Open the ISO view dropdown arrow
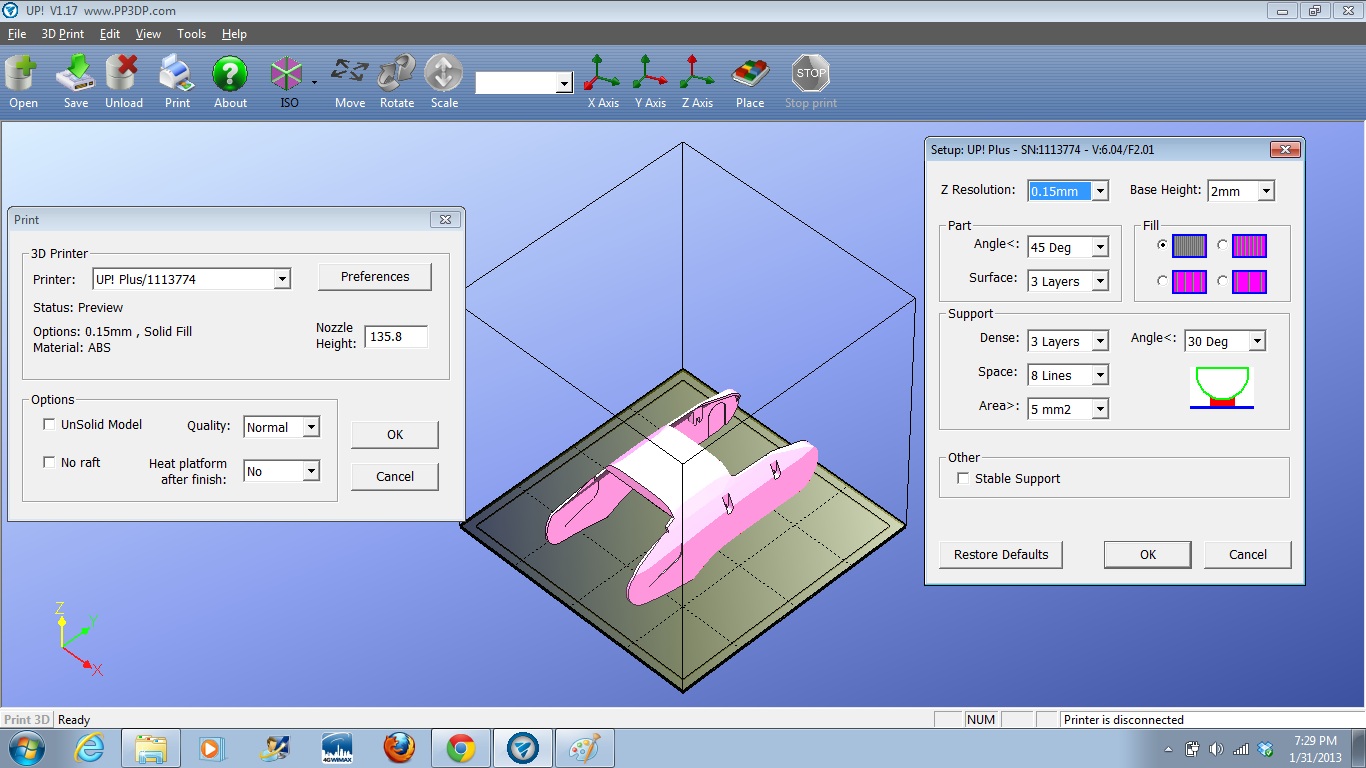 (314, 82)
